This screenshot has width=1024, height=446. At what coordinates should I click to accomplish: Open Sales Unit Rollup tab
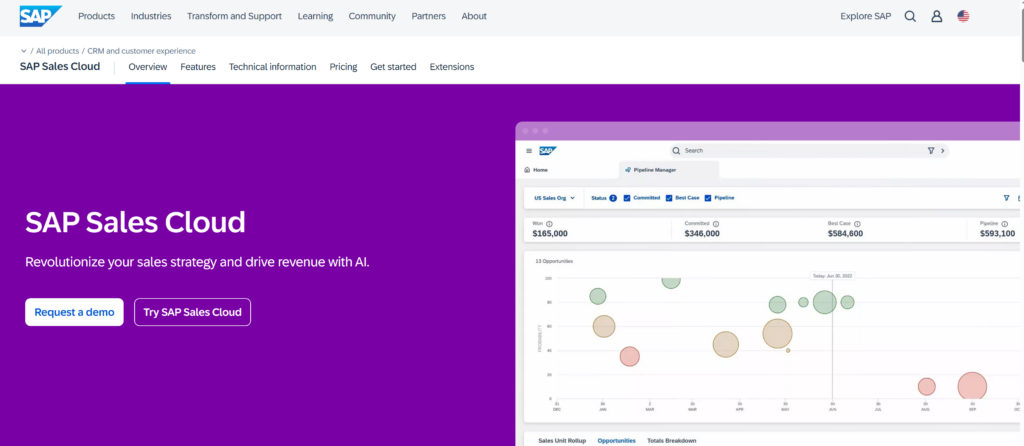[x=562, y=441]
